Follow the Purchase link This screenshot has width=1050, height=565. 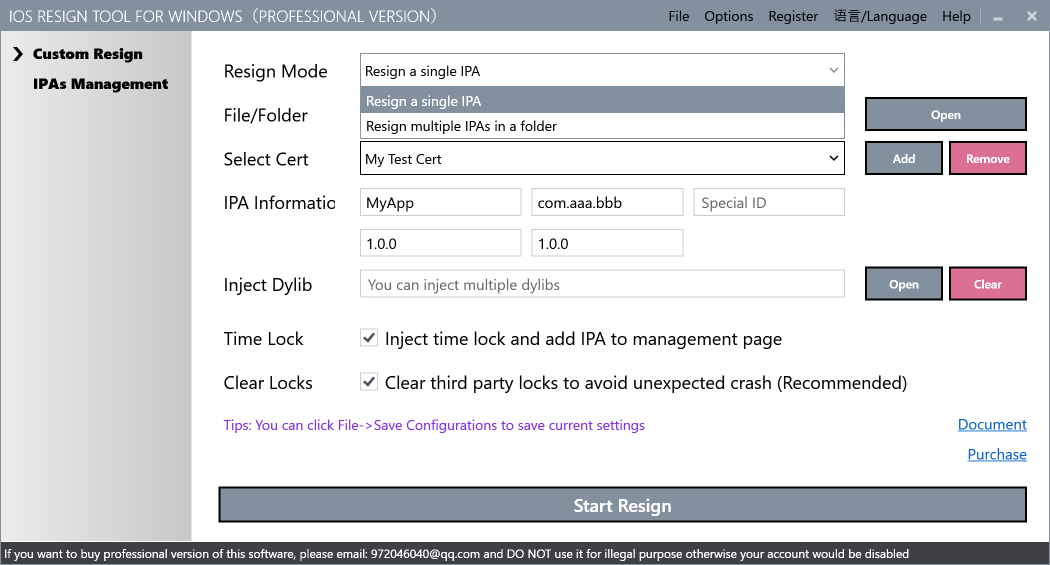996,454
